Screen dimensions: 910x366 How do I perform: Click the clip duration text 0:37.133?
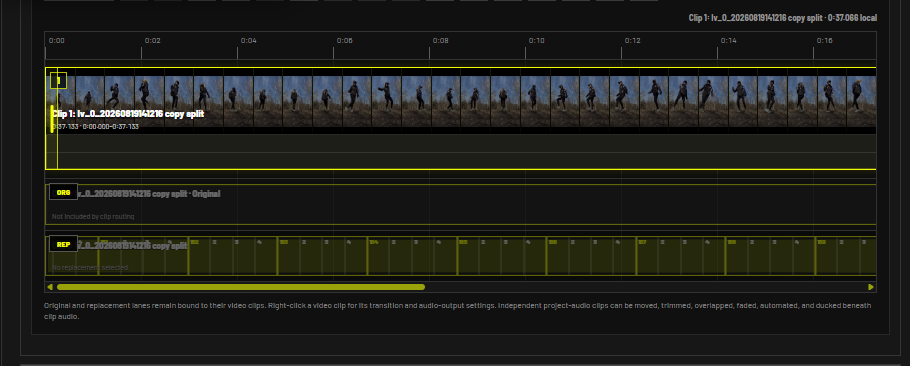pyautogui.click(x=65, y=126)
